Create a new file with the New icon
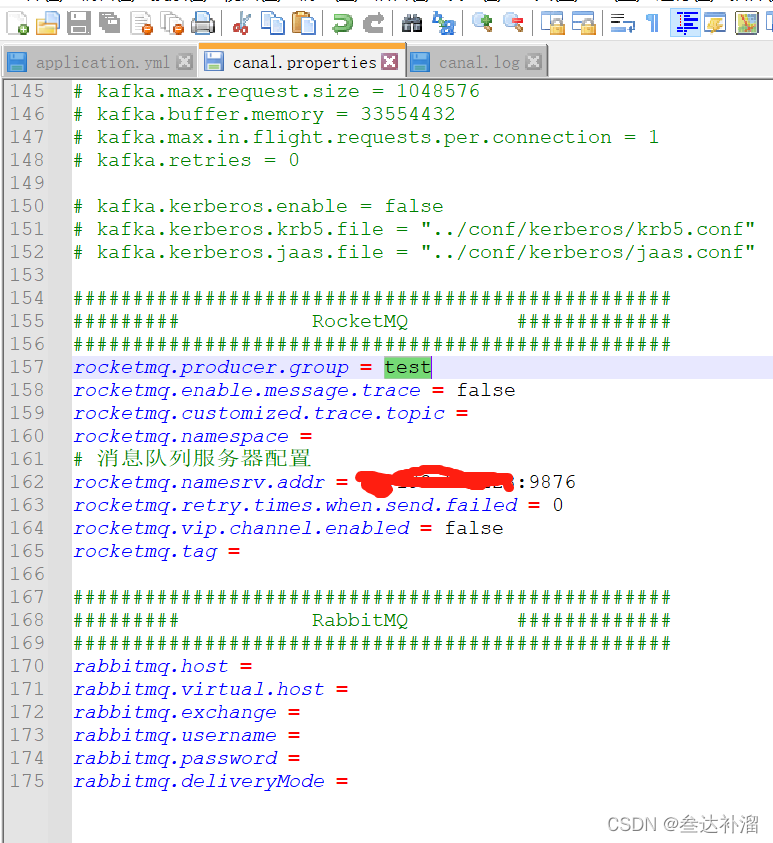Screen dimensions: 773x843 pyautogui.click(x=18, y=24)
